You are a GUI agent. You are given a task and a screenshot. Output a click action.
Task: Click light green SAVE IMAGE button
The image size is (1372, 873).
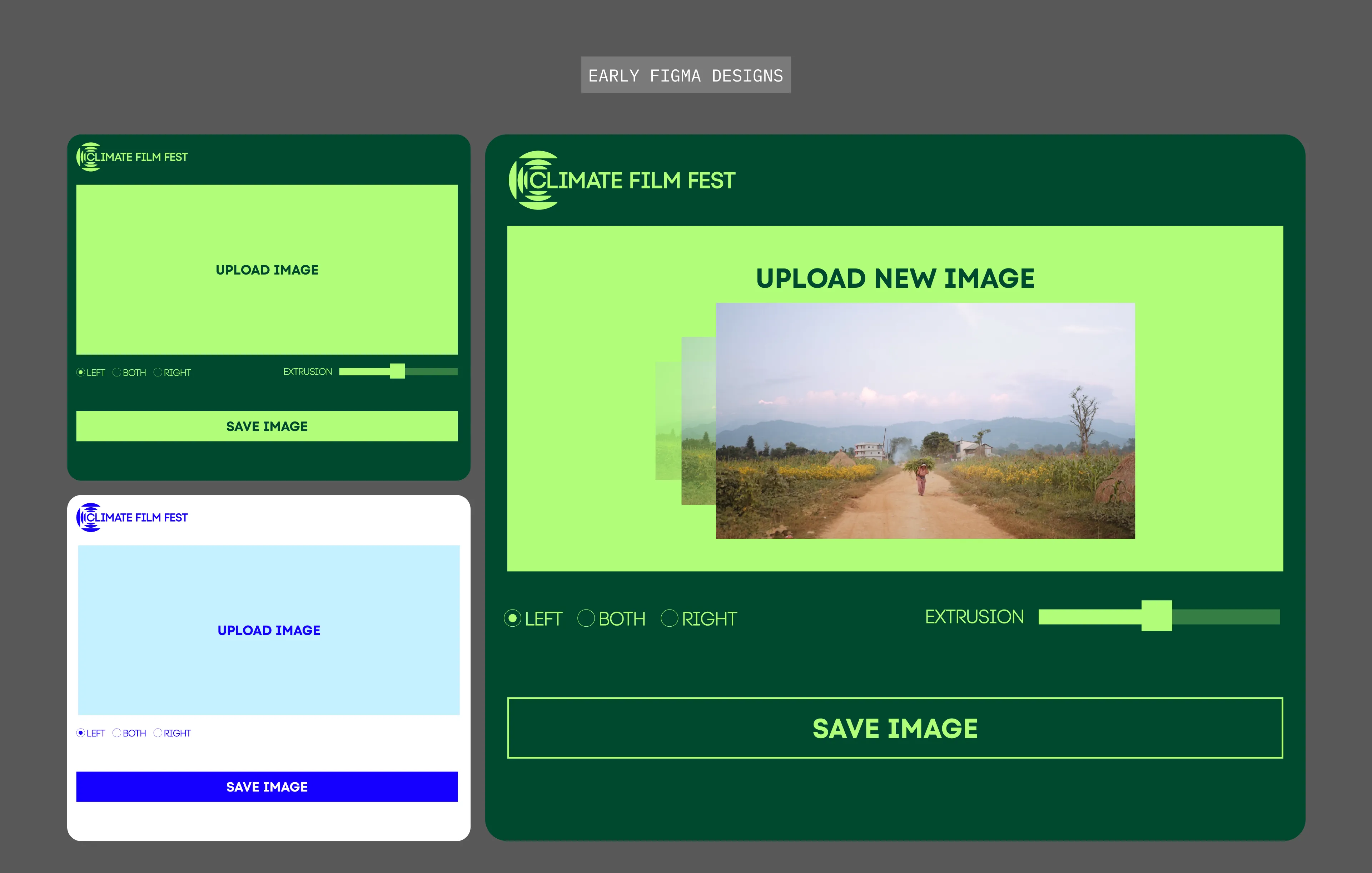point(267,426)
